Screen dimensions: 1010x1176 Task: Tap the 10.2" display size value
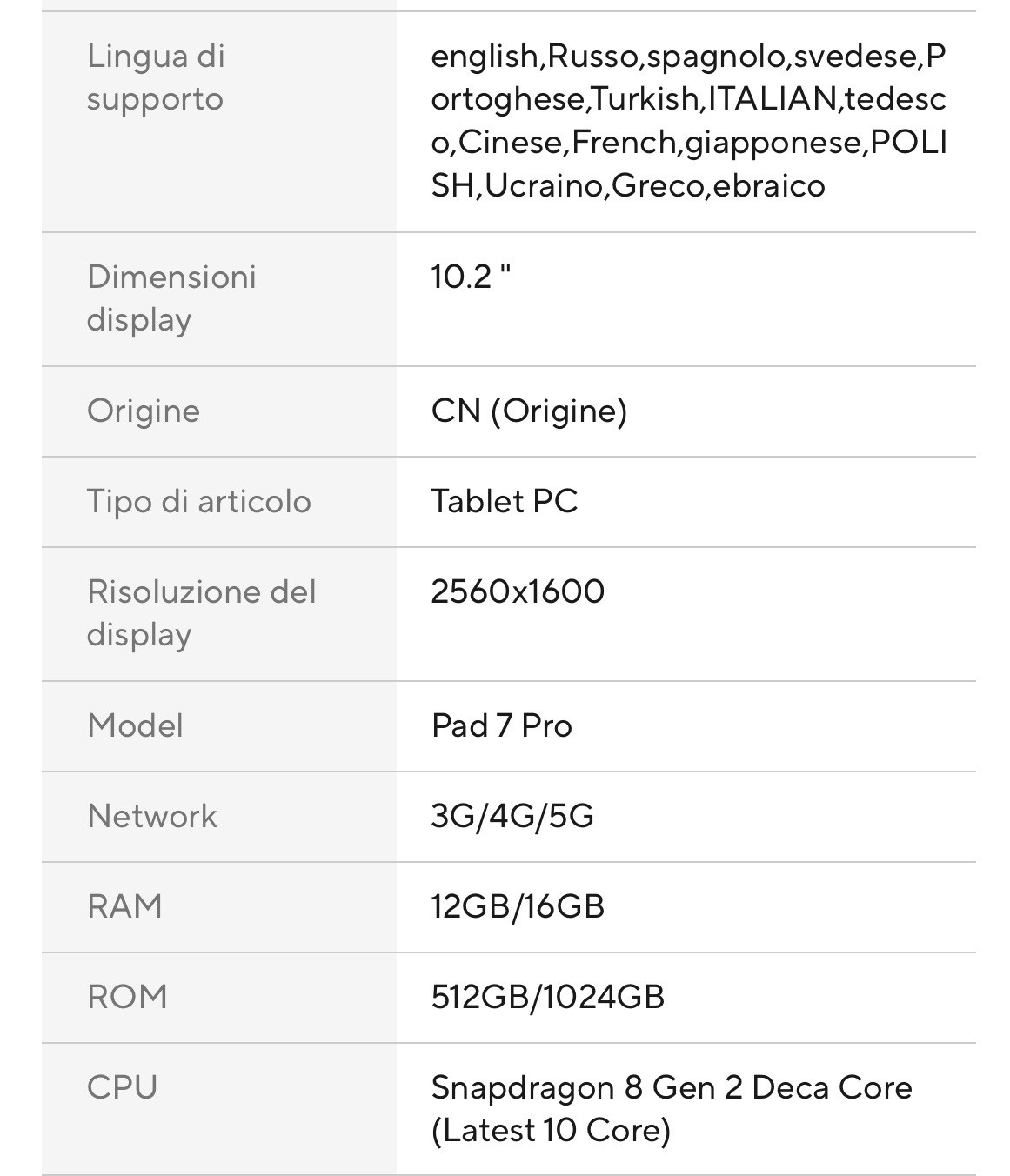point(471,277)
